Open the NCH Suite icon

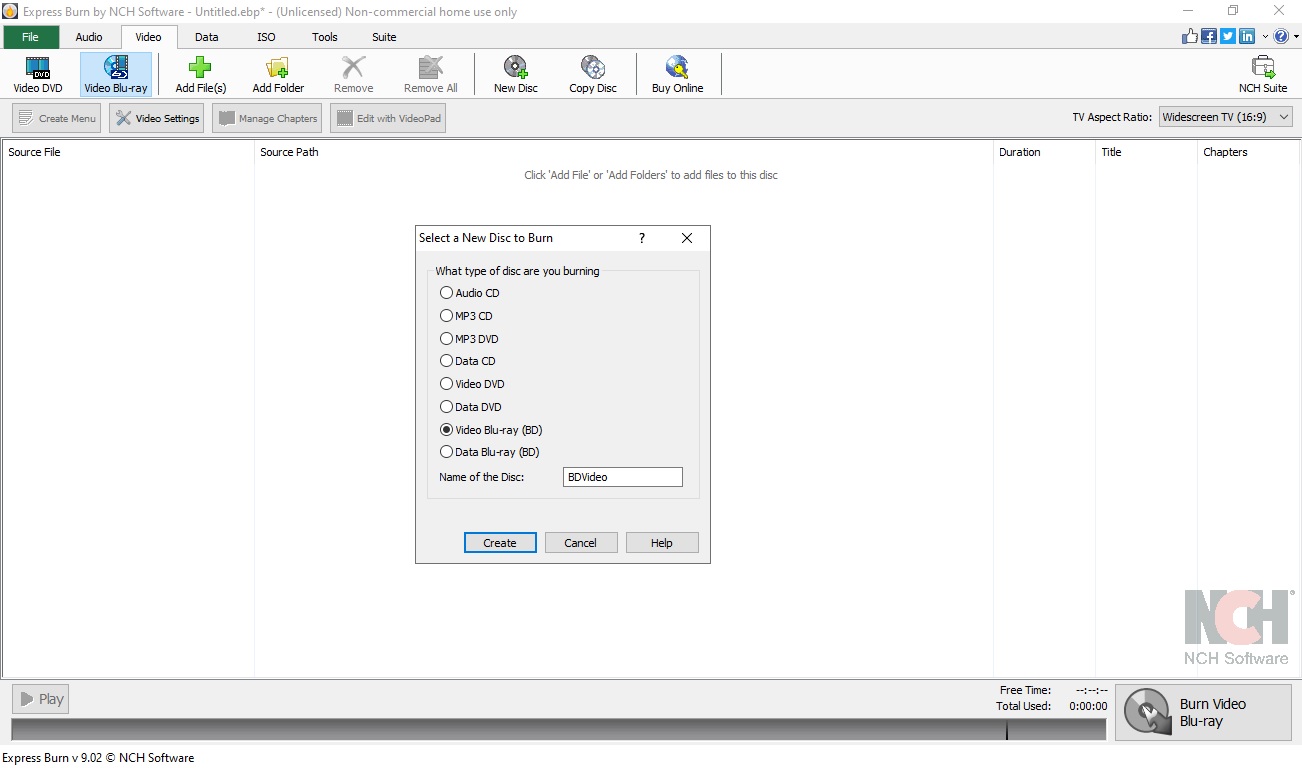(x=1263, y=74)
